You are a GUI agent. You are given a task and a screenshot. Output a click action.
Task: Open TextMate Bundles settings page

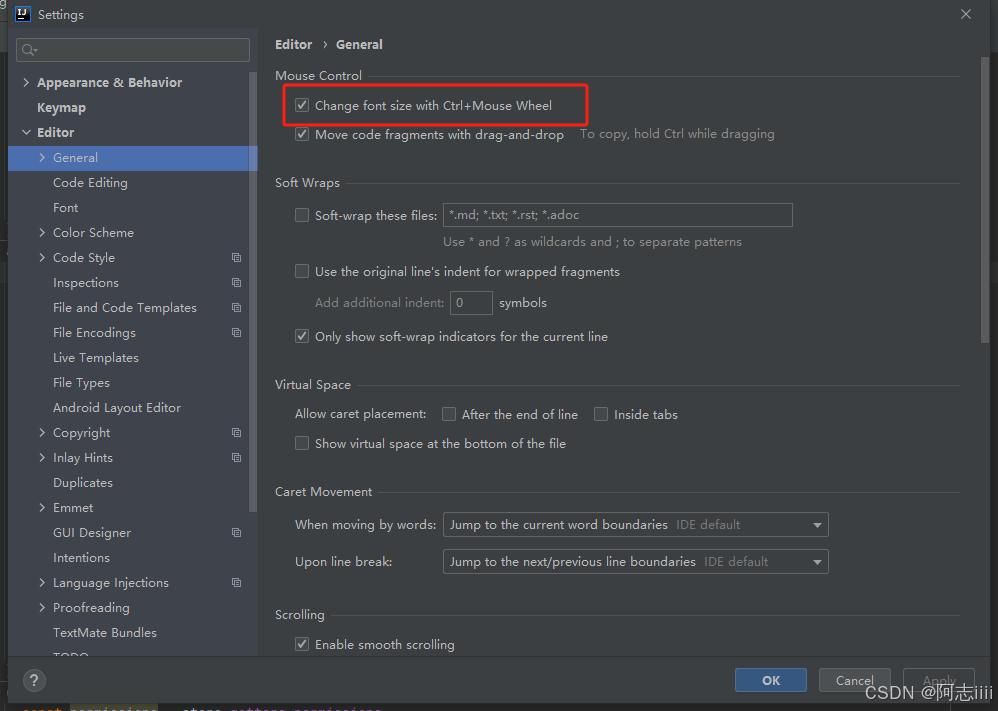(x=105, y=633)
